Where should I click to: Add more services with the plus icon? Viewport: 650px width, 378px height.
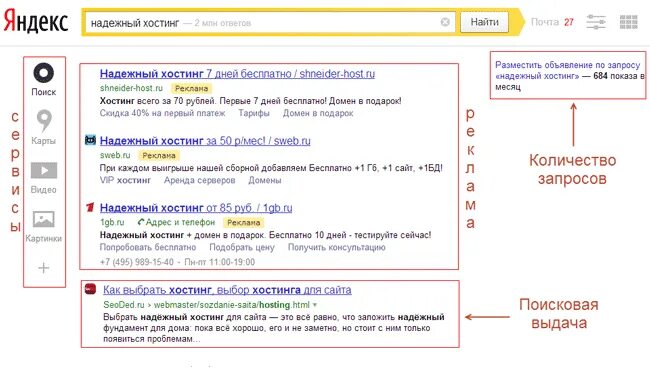[44, 268]
